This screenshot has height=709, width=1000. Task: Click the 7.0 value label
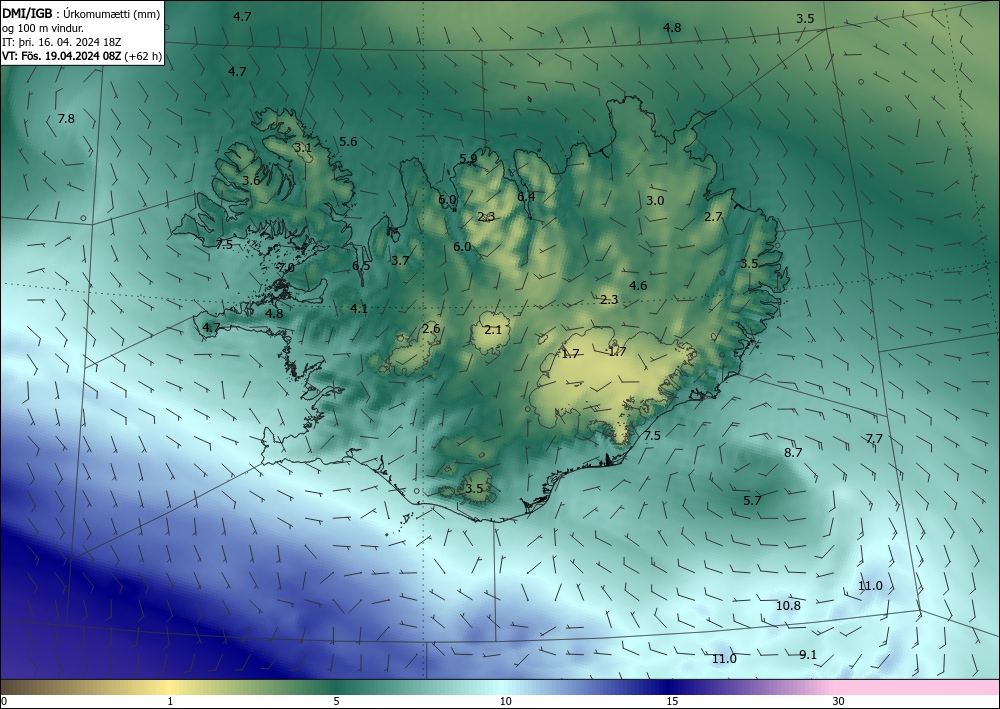(x=286, y=268)
